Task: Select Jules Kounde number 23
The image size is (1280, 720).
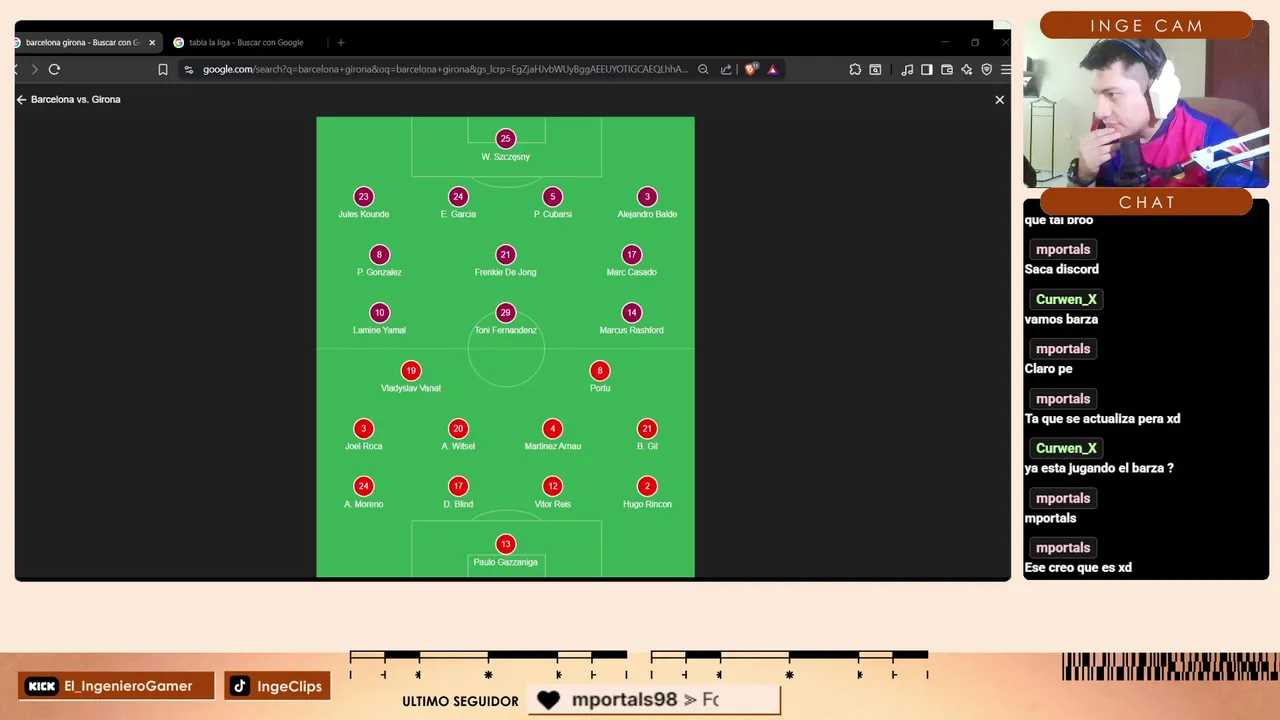Action: tap(363, 203)
